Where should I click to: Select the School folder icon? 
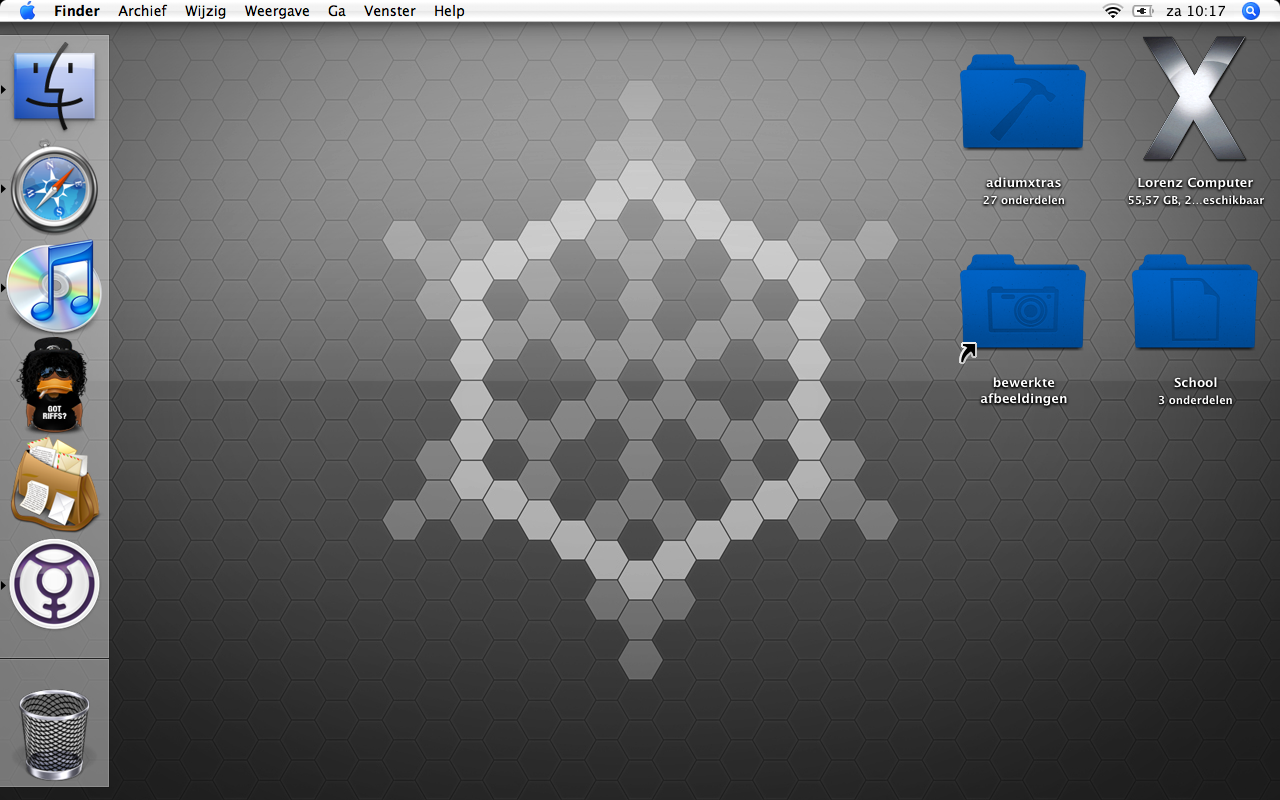(1195, 303)
